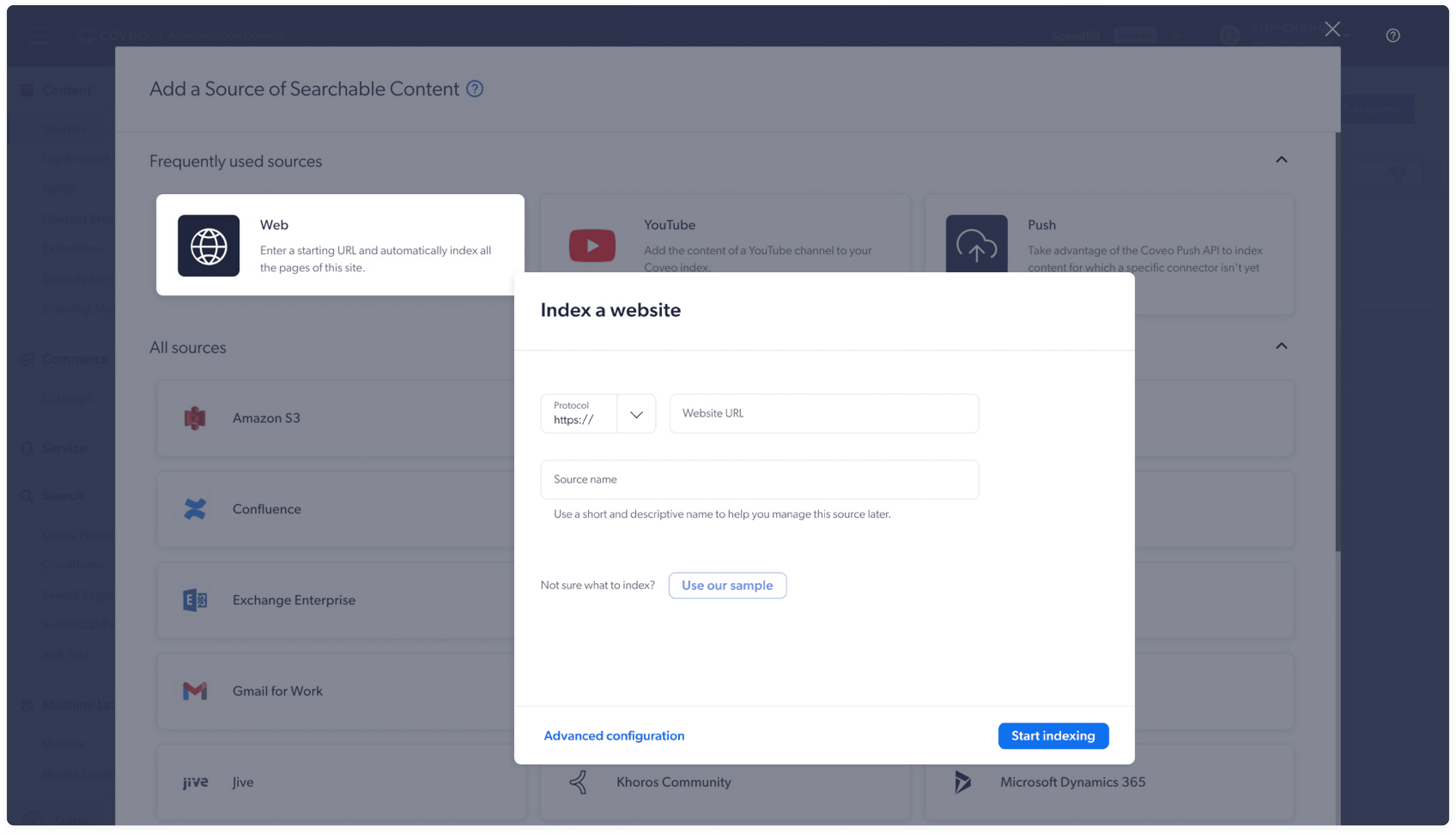Select the Push source card title
Image resolution: width=1456 pixels, height=834 pixels.
1042,225
